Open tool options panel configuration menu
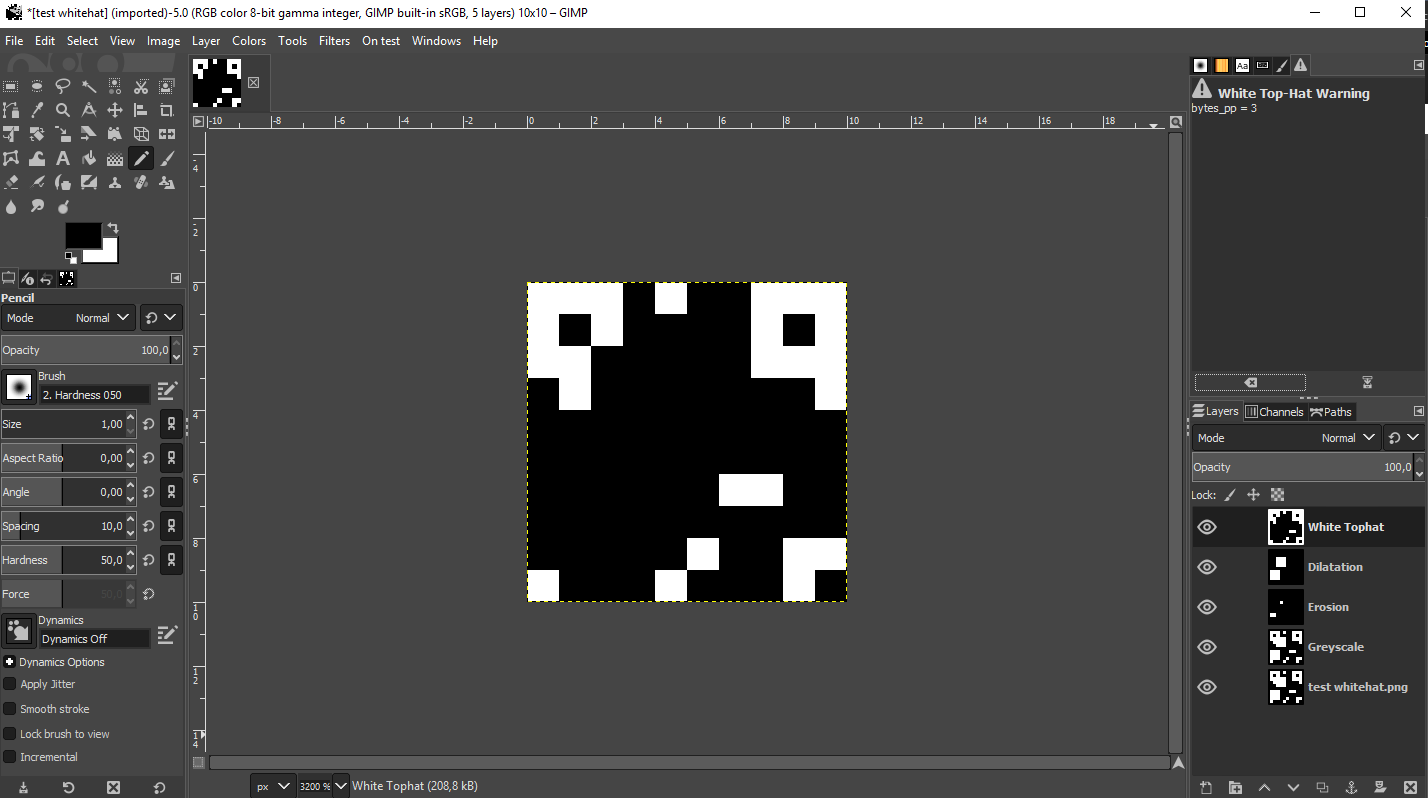The height and width of the screenshot is (798, 1428). click(x=176, y=278)
